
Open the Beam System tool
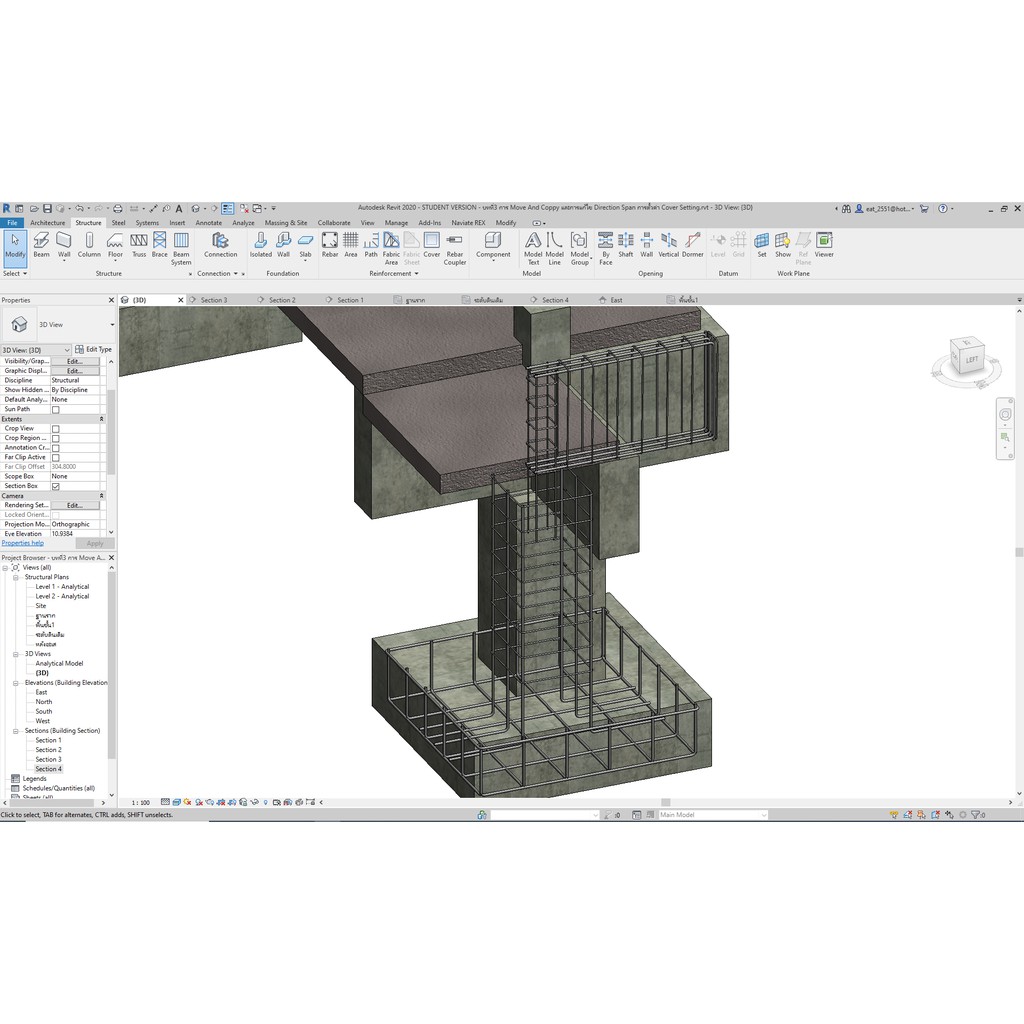181,249
